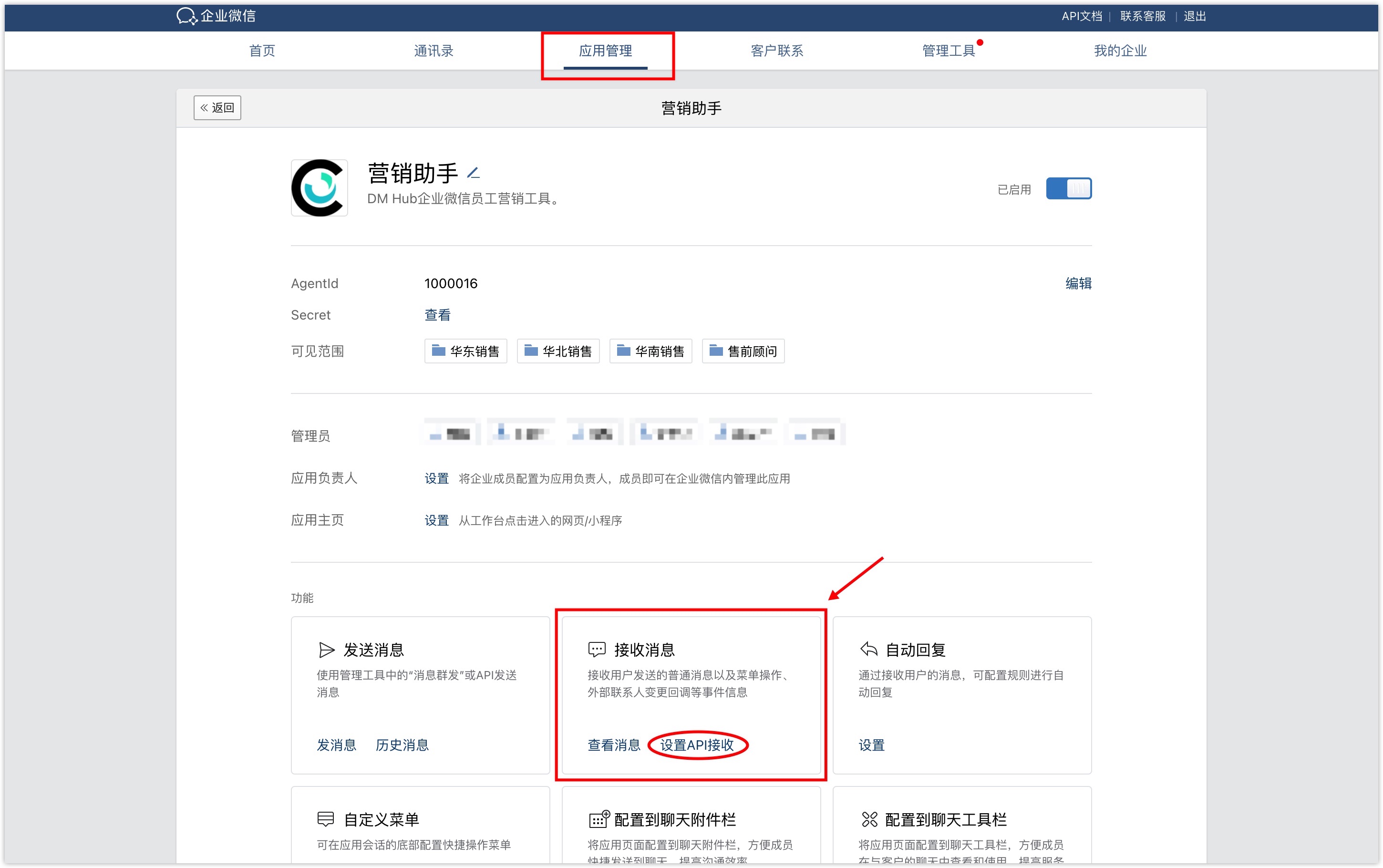The image size is (1383, 868).
Task: Click the 企业微信 logo icon
Action: [x=187, y=16]
